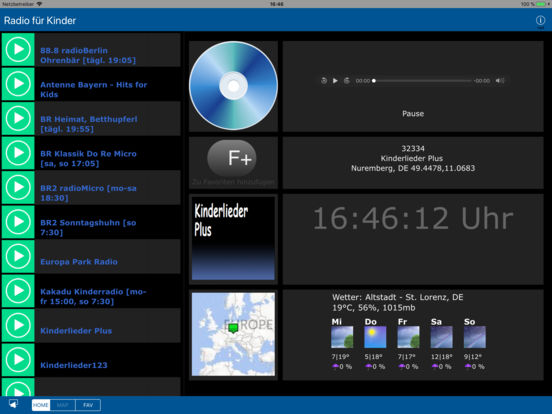The height and width of the screenshot is (414, 552).
Task: Play Antenne Bayern Hits for Kids
Action: [18, 84]
